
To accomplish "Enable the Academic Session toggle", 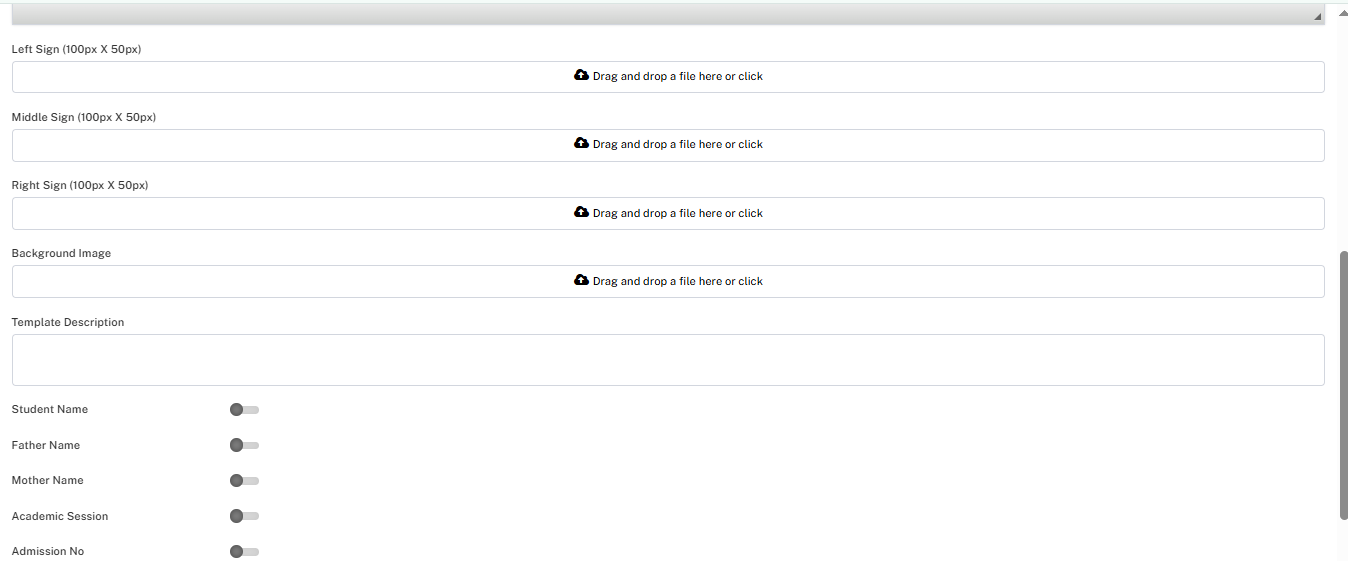I will point(243,516).
